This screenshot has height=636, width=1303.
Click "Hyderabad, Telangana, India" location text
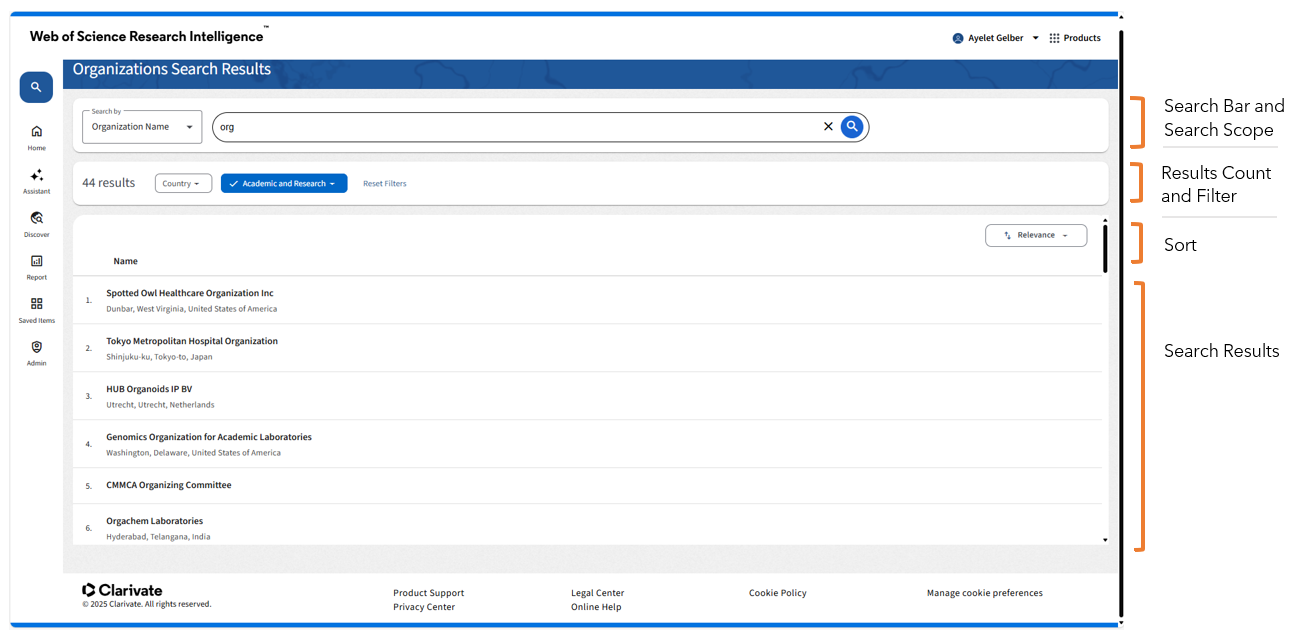pos(158,537)
